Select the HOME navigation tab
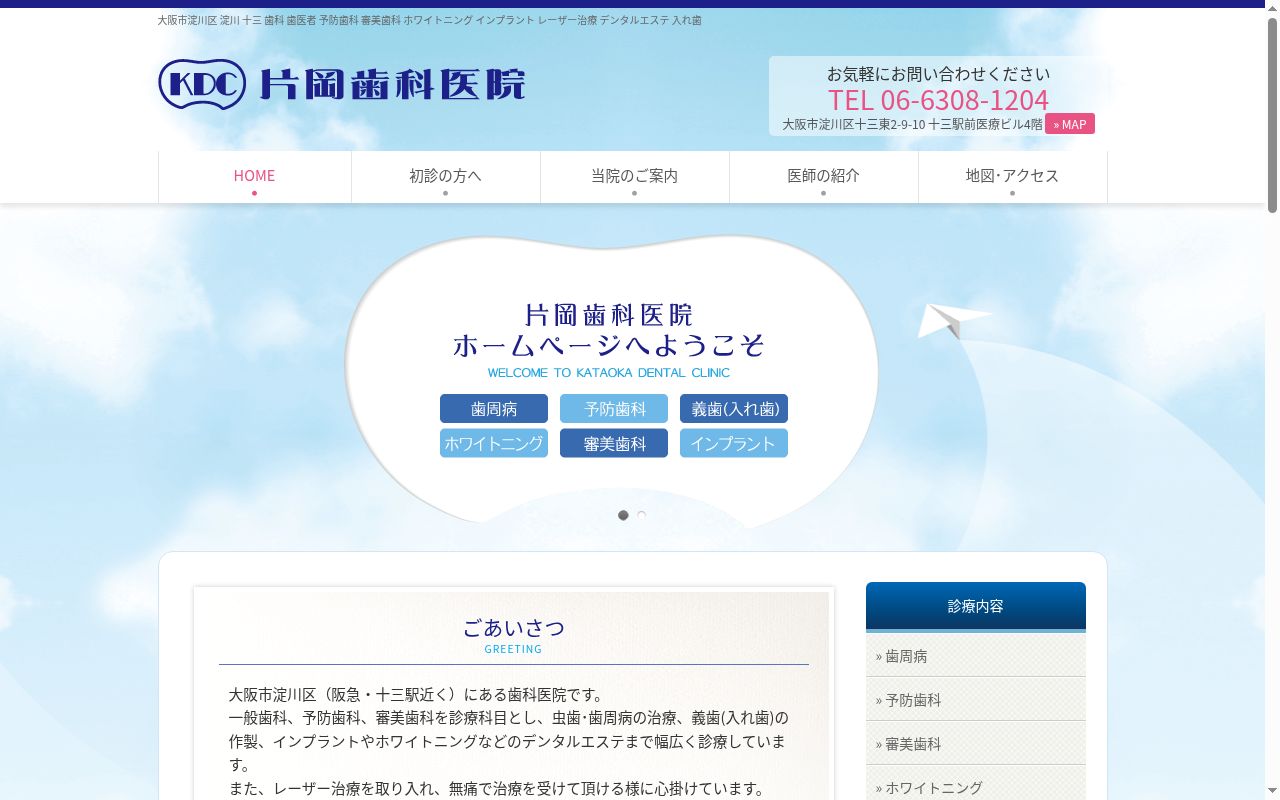The image size is (1280, 800). click(254, 177)
